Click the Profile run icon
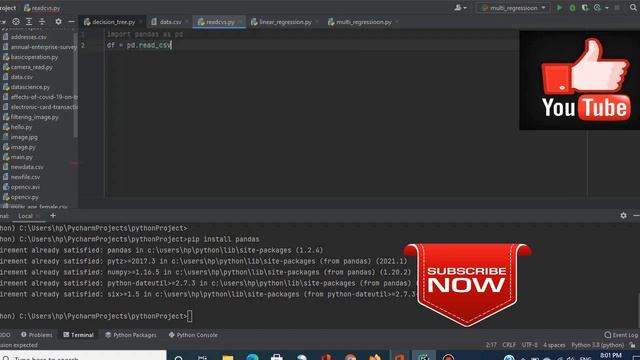640x360 pixels. [x=598, y=8]
